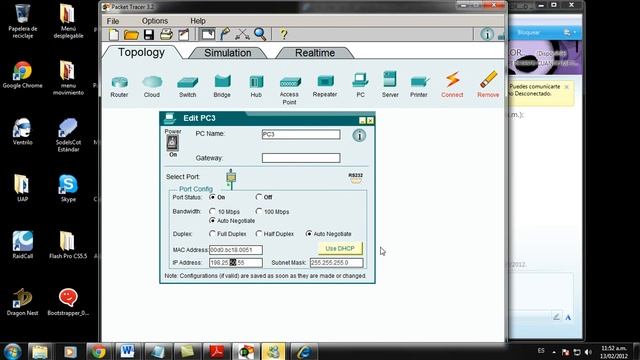Set Port Status to On
The image size is (640, 360).
click(x=212, y=197)
